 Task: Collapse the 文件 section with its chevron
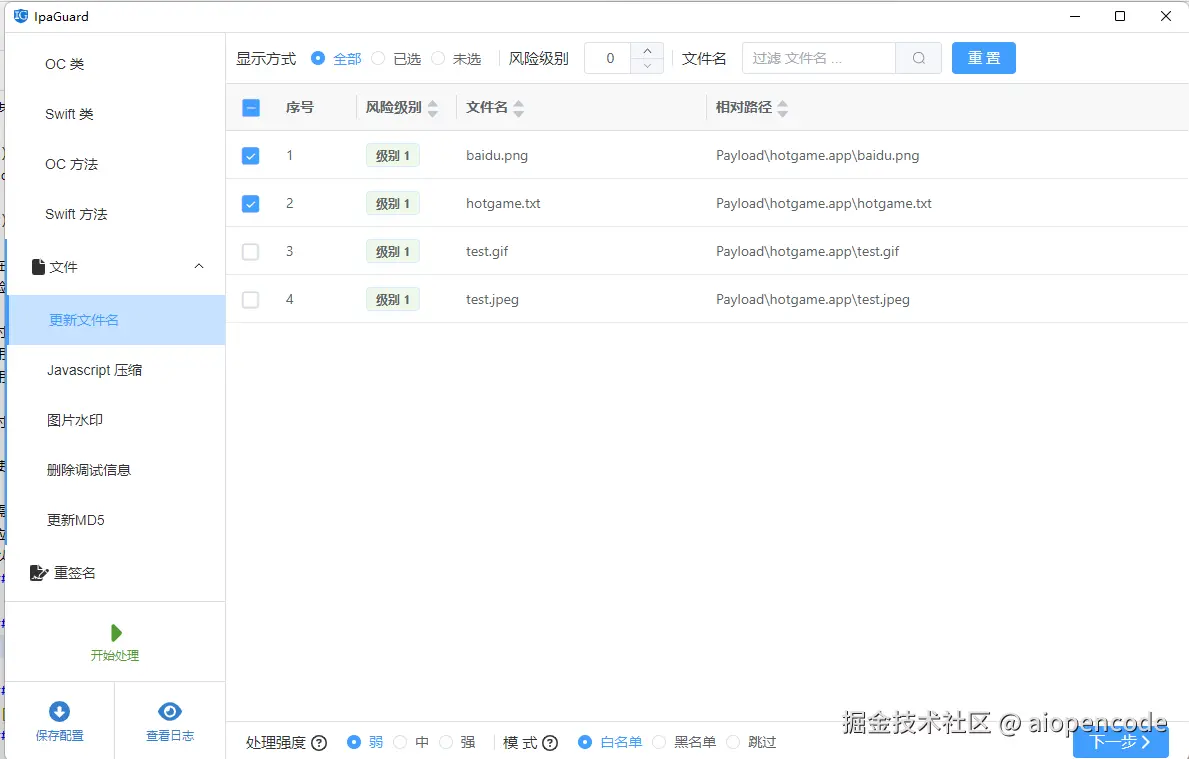[199, 266]
